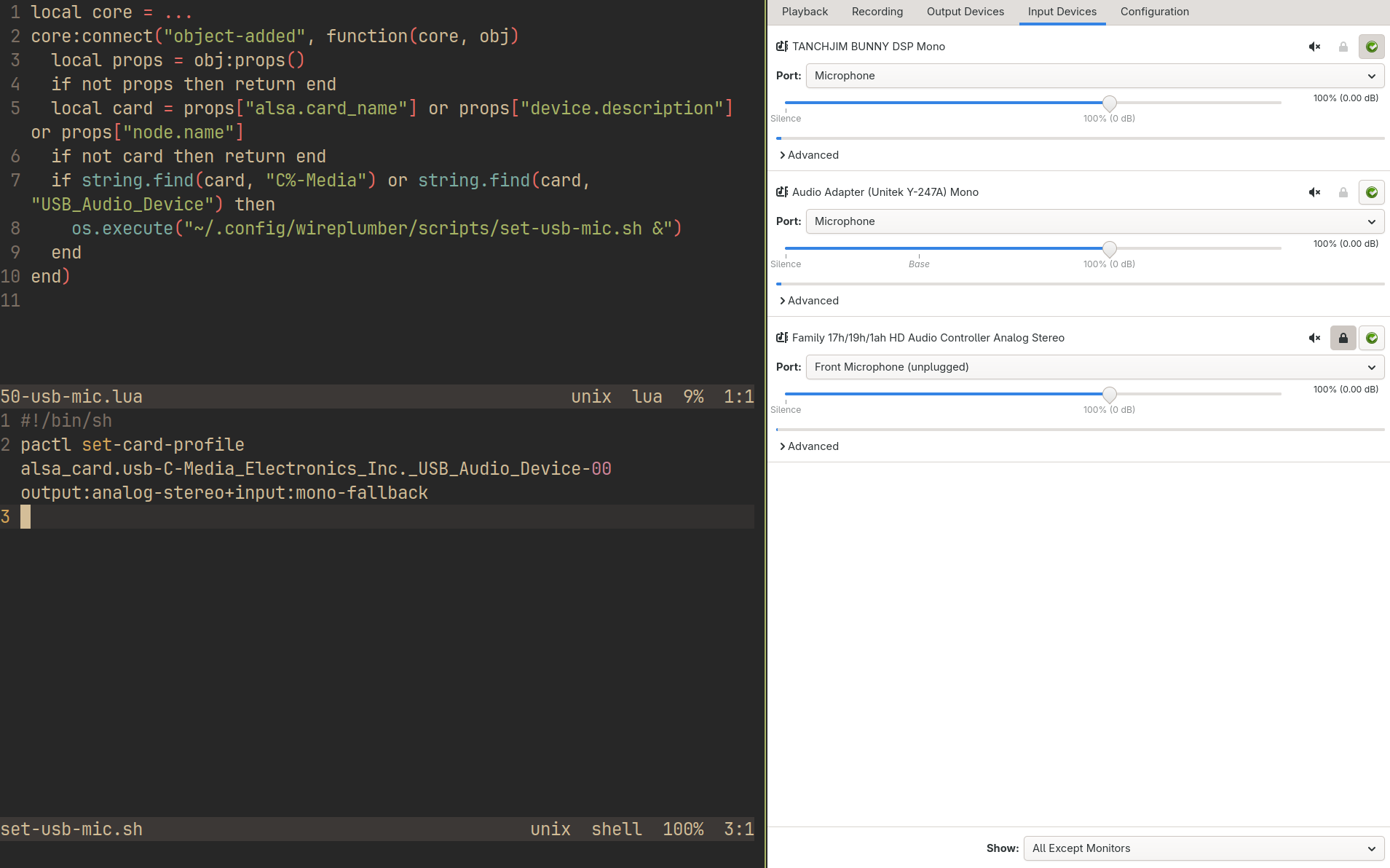The width and height of the screenshot is (1390, 868).
Task: Expand Advanced section under Audio Adapter Unitek Y-247A
Action: point(809,301)
